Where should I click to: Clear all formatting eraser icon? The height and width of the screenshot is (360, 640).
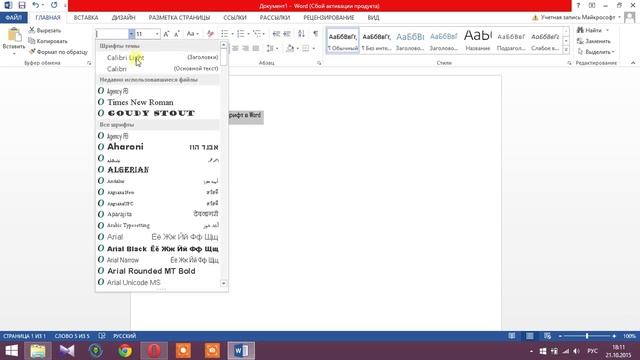click(210, 34)
